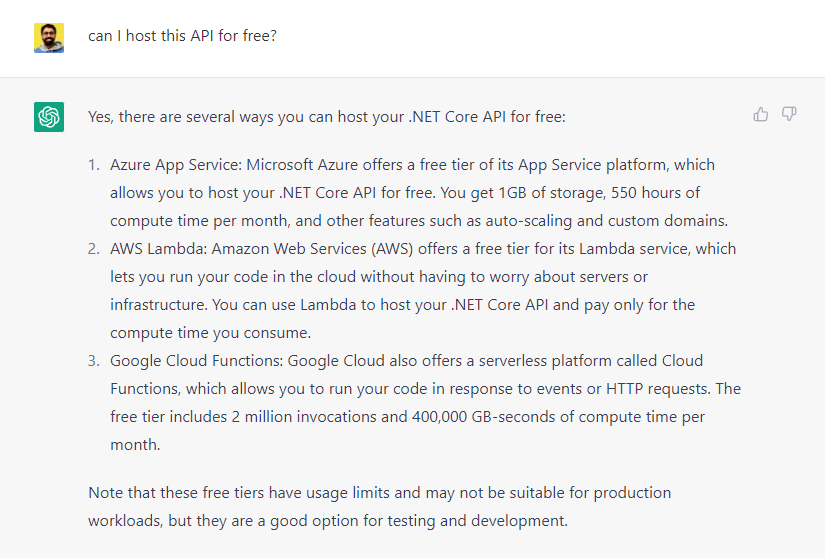Image resolution: width=825 pixels, height=558 pixels.
Task: Click the 'Yes, there are several ways' sentence
Action: [x=327, y=117]
